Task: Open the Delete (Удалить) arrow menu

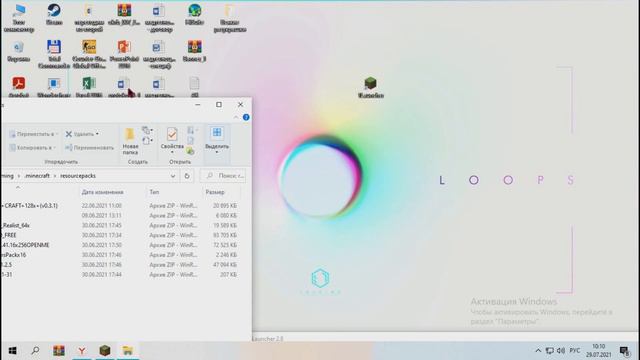Action: pyautogui.click(x=97, y=134)
